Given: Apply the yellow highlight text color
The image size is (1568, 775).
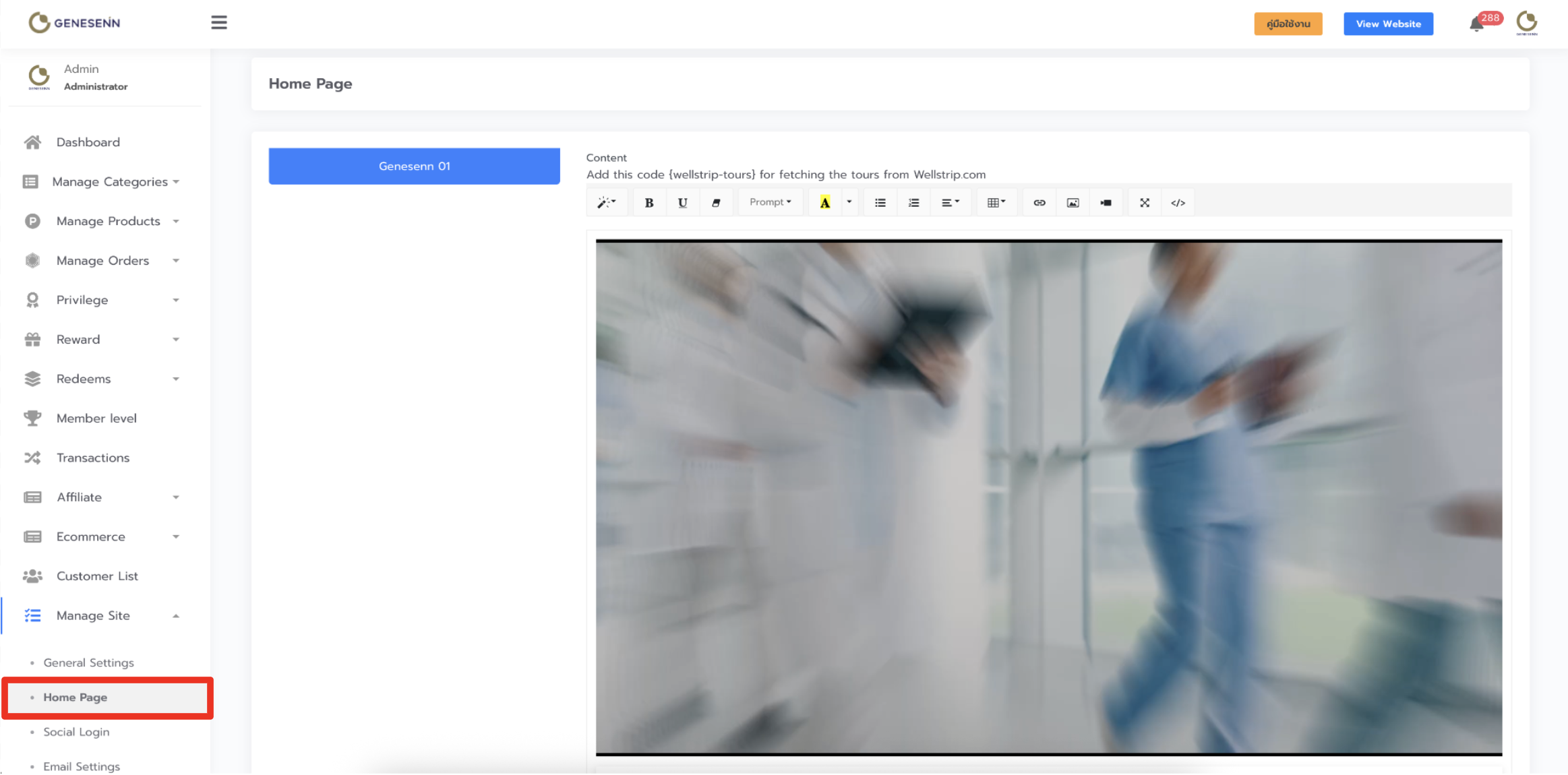Looking at the screenshot, I should [824, 202].
